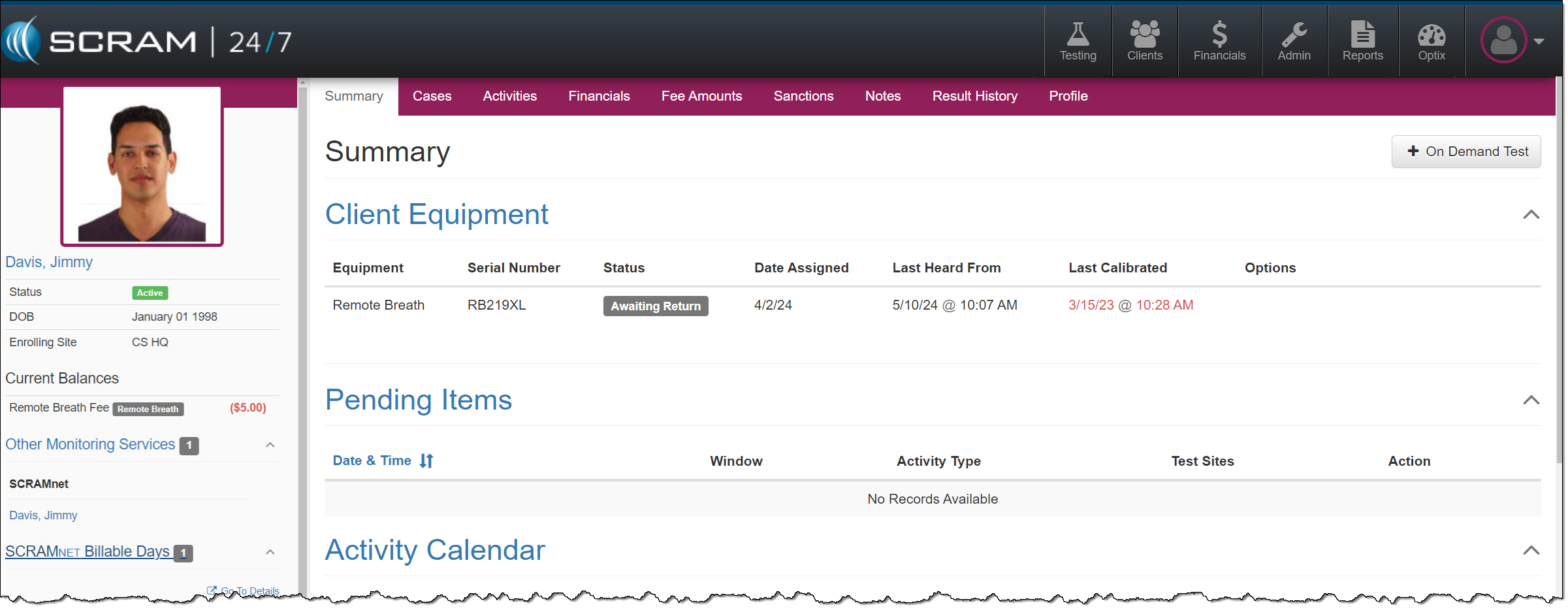Open Davis, Jimmy SCRAMnet link

pos(43,515)
